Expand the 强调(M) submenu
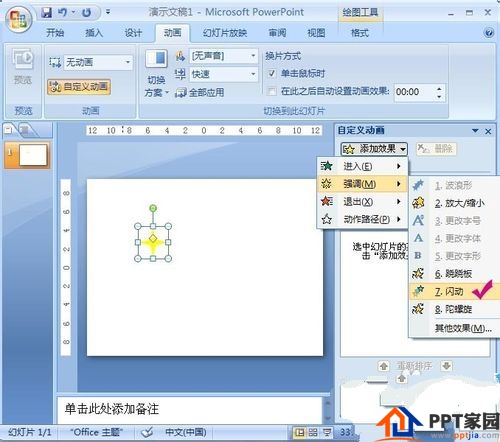Viewport: 500px width, 442px height. tap(362, 184)
